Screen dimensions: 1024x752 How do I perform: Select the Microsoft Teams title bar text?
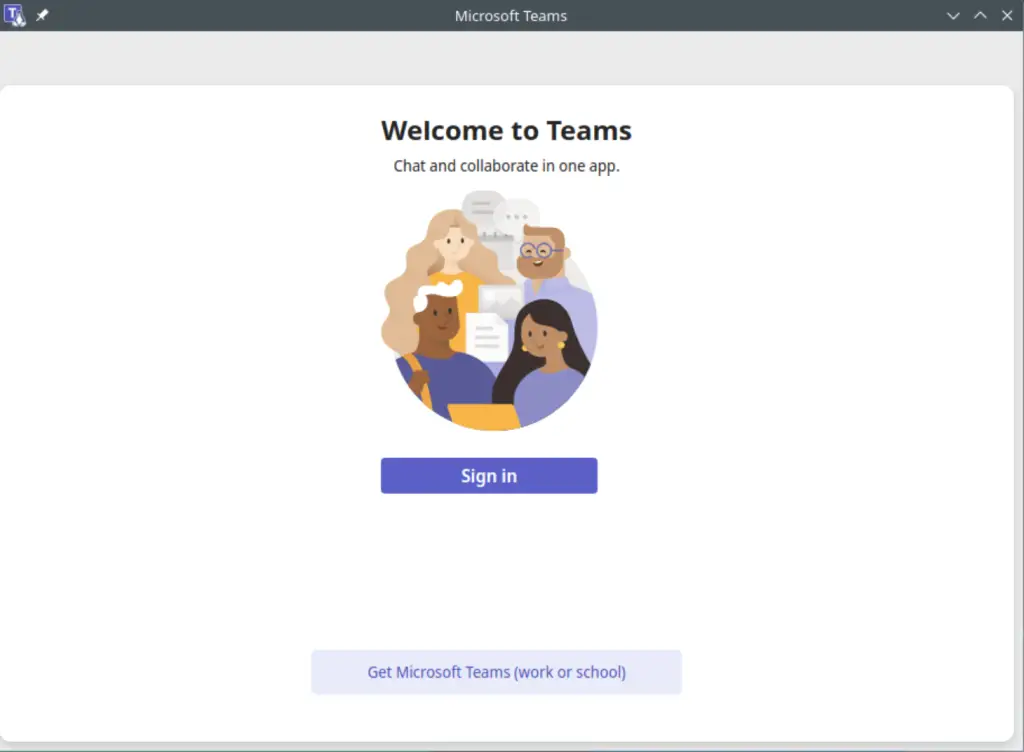[x=511, y=15]
